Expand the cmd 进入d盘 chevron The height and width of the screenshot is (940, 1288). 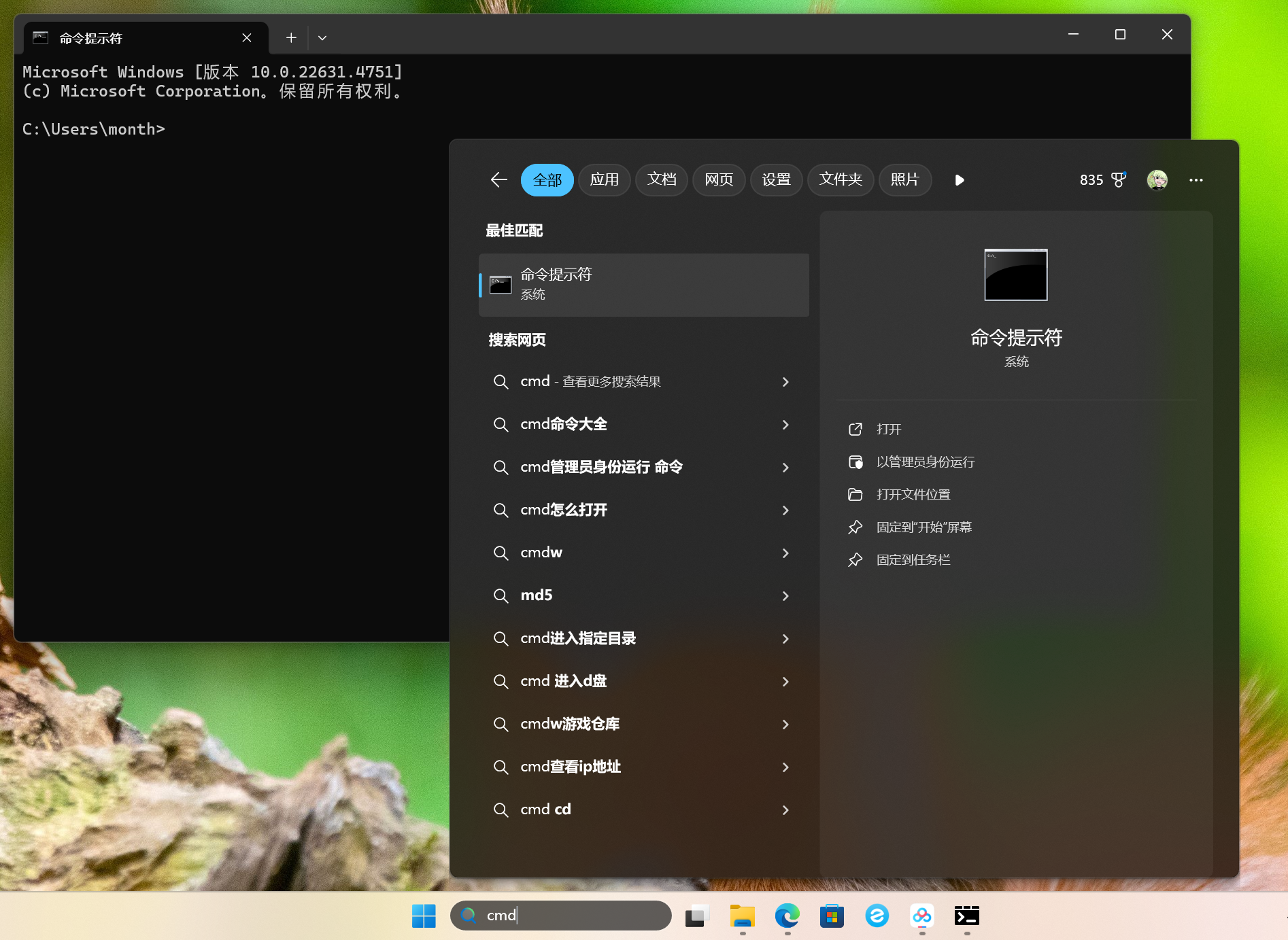tap(785, 682)
